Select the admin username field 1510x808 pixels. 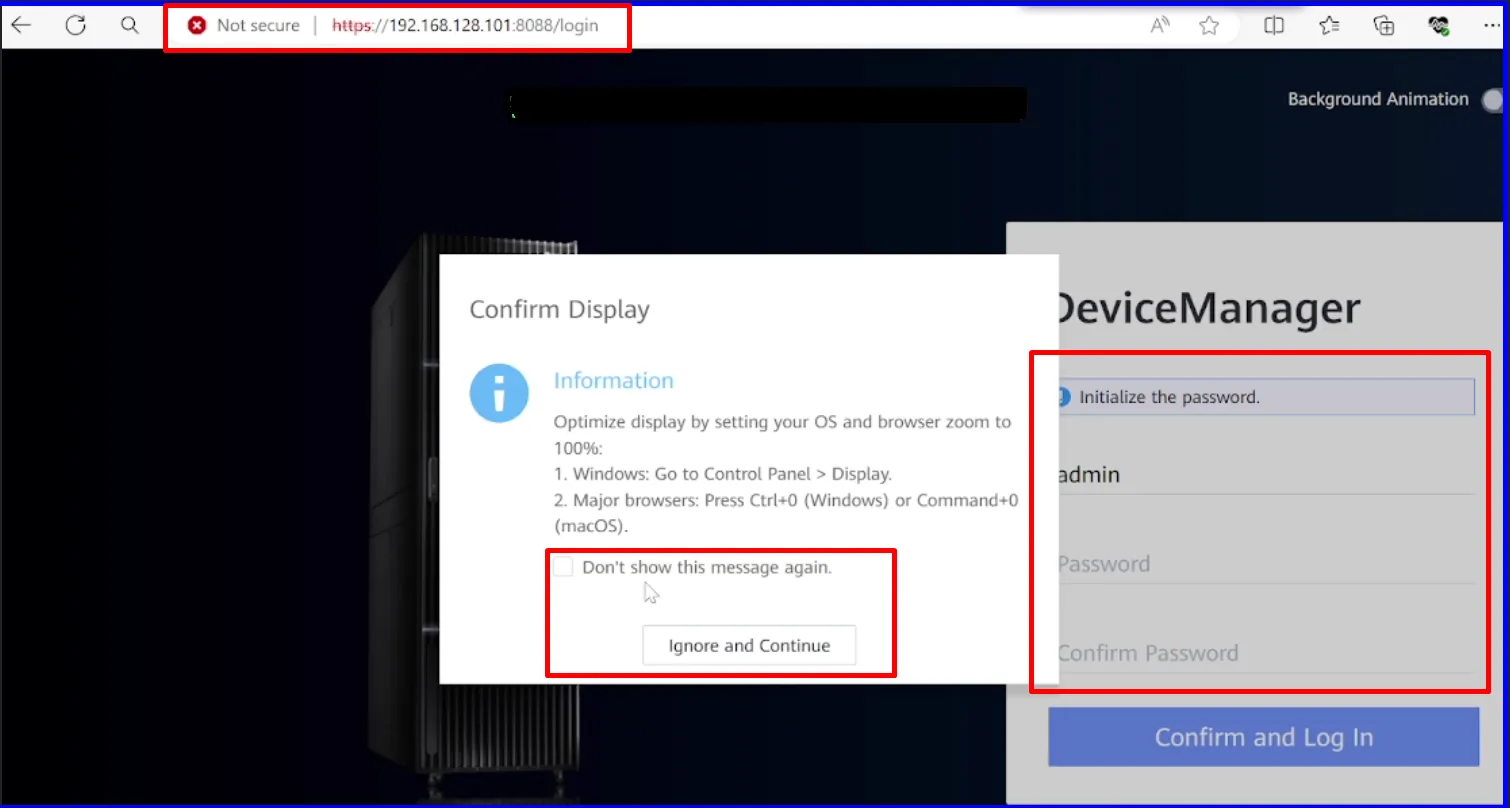(x=1265, y=475)
